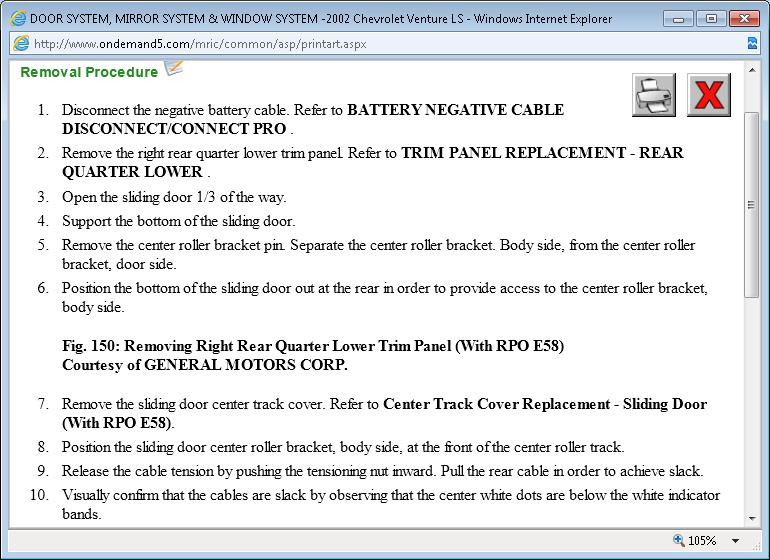Click 'Position the bottom of the sliding door' step

(x=385, y=297)
